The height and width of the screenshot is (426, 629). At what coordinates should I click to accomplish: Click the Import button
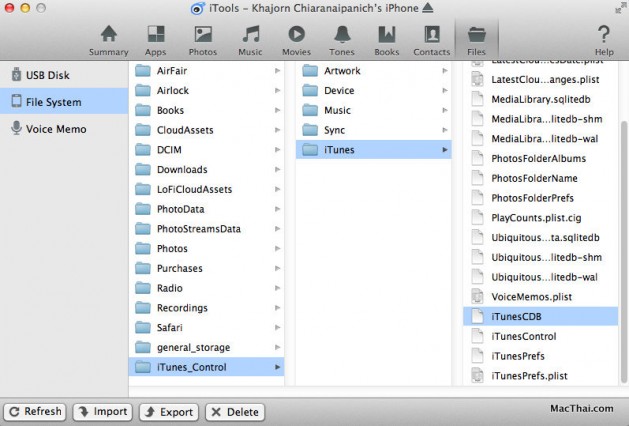point(103,412)
